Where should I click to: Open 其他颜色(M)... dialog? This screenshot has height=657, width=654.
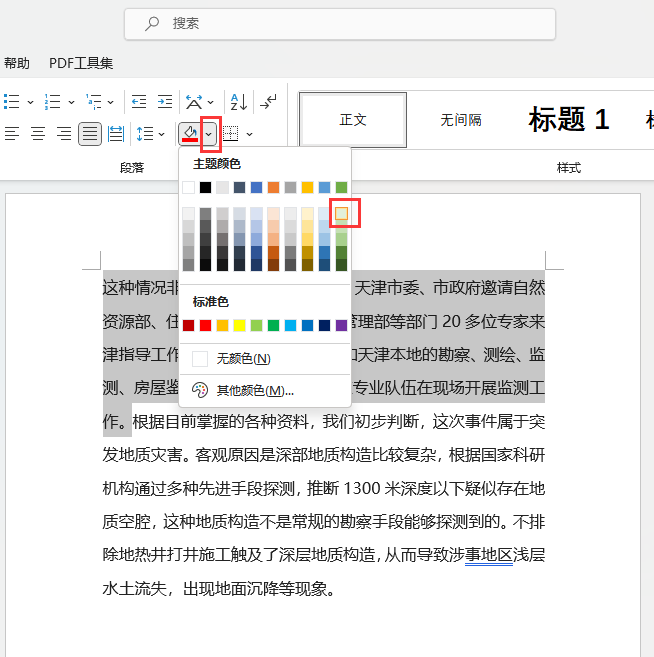tap(265, 391)
